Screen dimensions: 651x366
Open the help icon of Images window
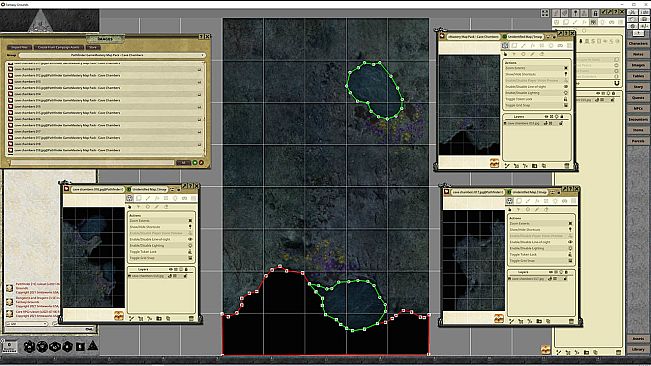click(x=201, y=37)
